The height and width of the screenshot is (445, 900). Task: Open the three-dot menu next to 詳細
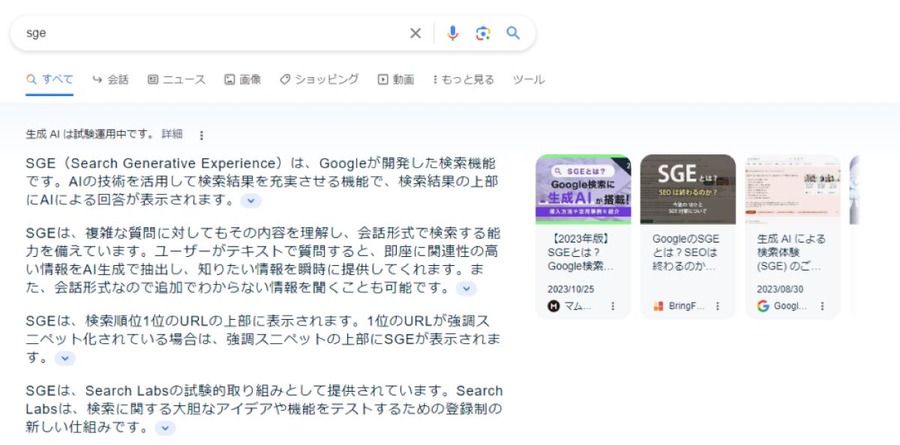pos(201,135)
